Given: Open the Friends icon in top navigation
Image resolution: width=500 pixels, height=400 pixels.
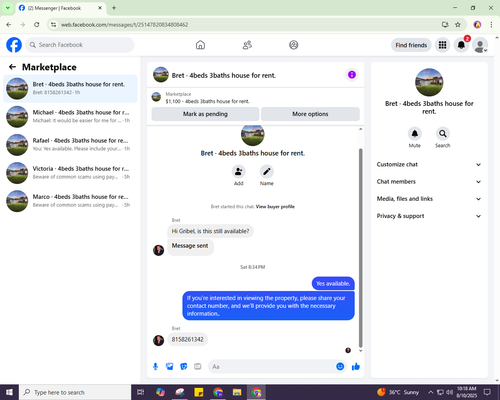Looking at the screenshot, I should pos(247,45).
